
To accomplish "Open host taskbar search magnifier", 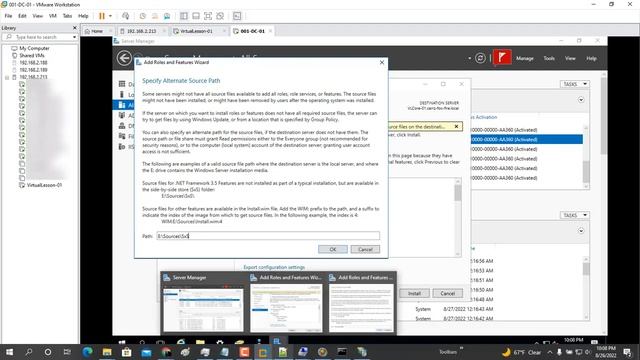I will click(29, 352).
